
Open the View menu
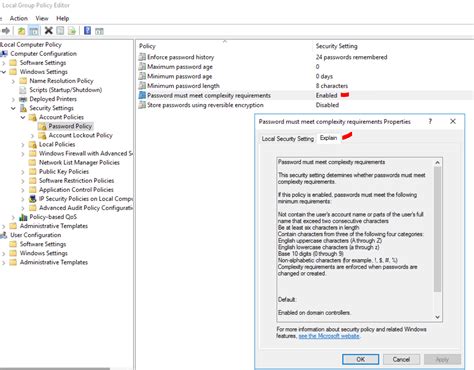[x=42, y=18]
